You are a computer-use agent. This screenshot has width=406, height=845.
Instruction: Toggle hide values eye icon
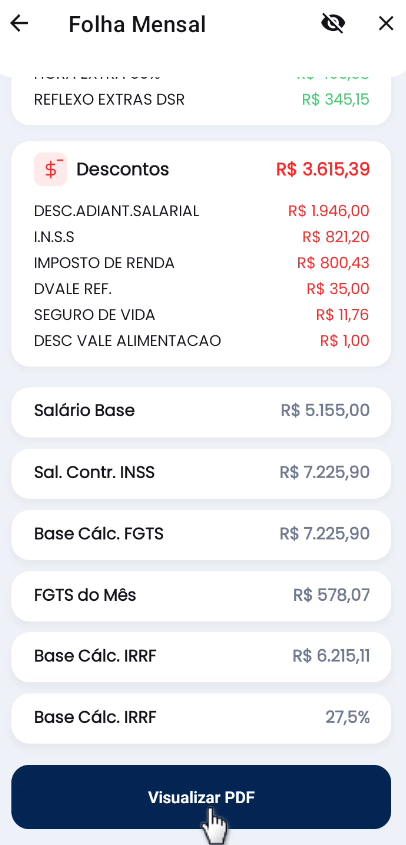[x=333, y=24]
